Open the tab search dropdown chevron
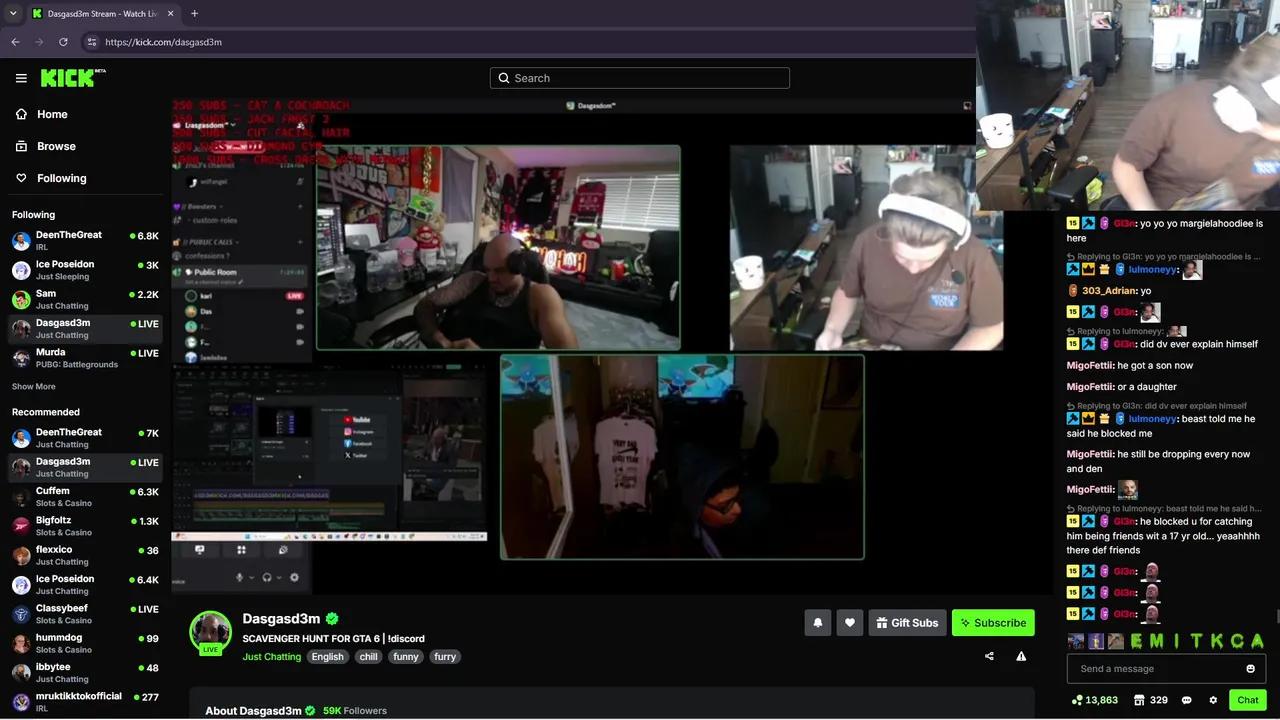The width and height of the screenshot is (1280, 720). pos(12,14)
